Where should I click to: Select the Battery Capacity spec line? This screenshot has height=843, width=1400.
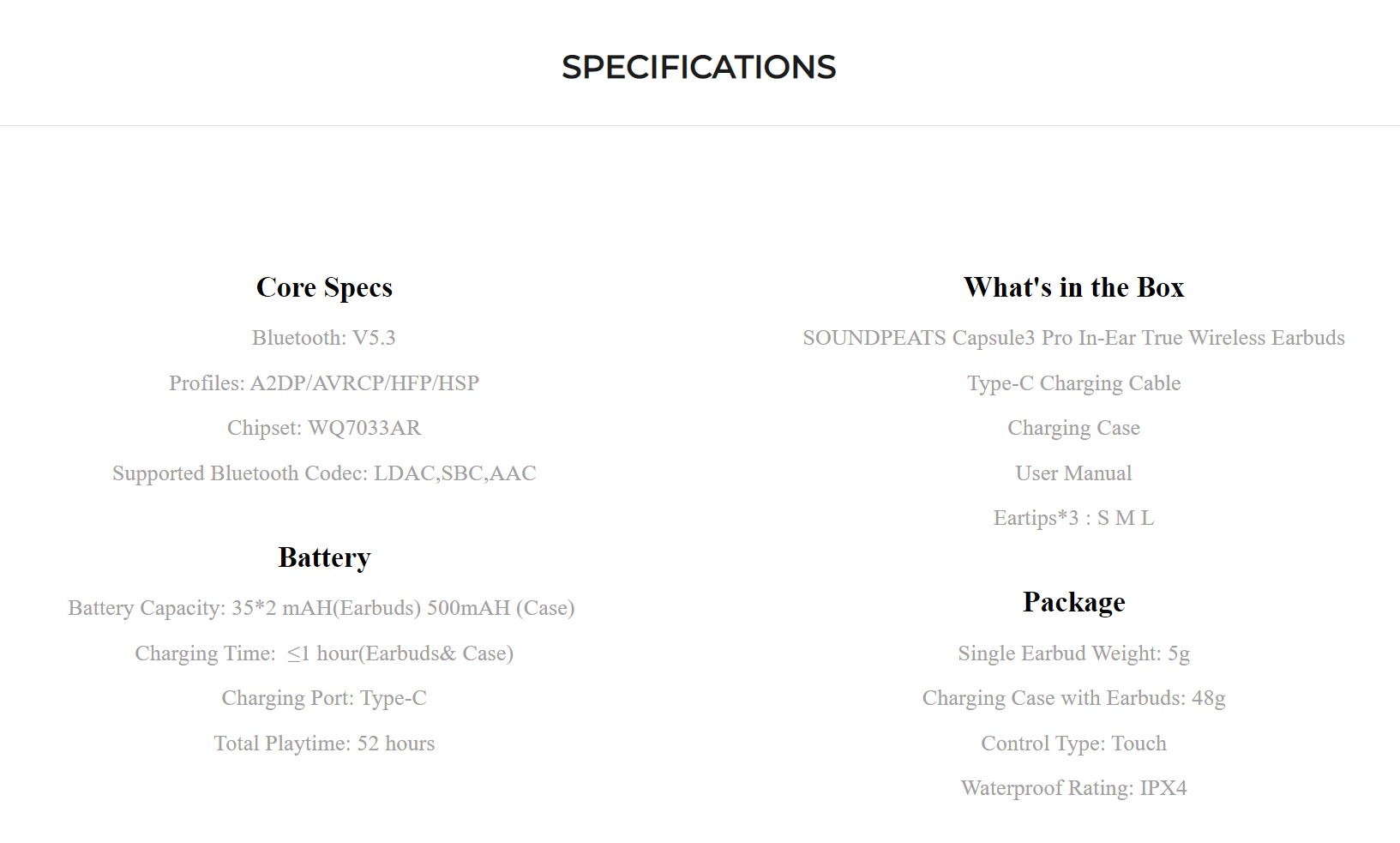click(x=321, y=608)
